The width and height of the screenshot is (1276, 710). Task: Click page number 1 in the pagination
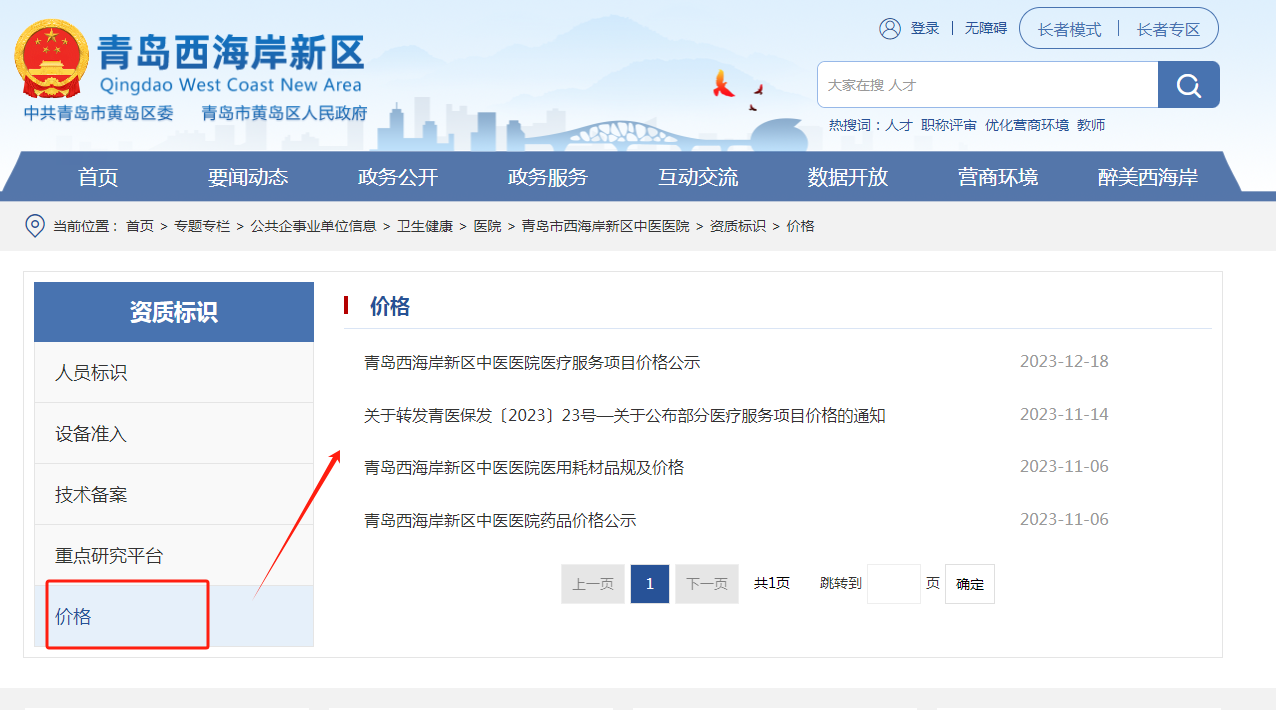[x=649, y=584]
